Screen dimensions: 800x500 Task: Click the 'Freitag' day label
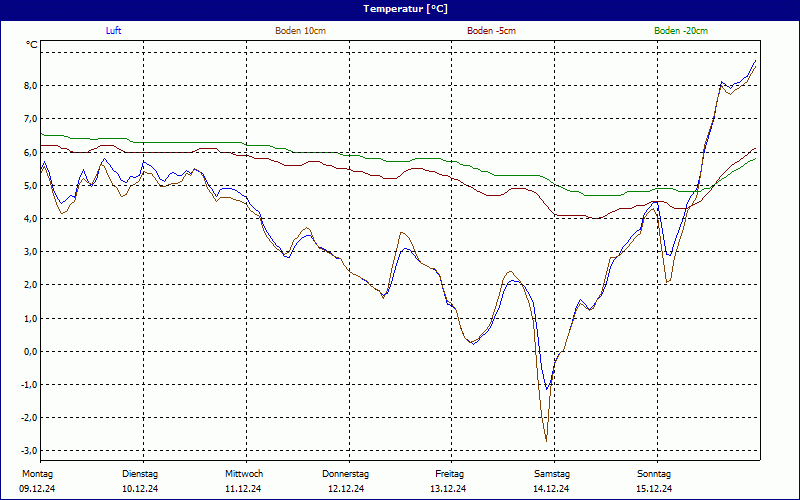449,474
